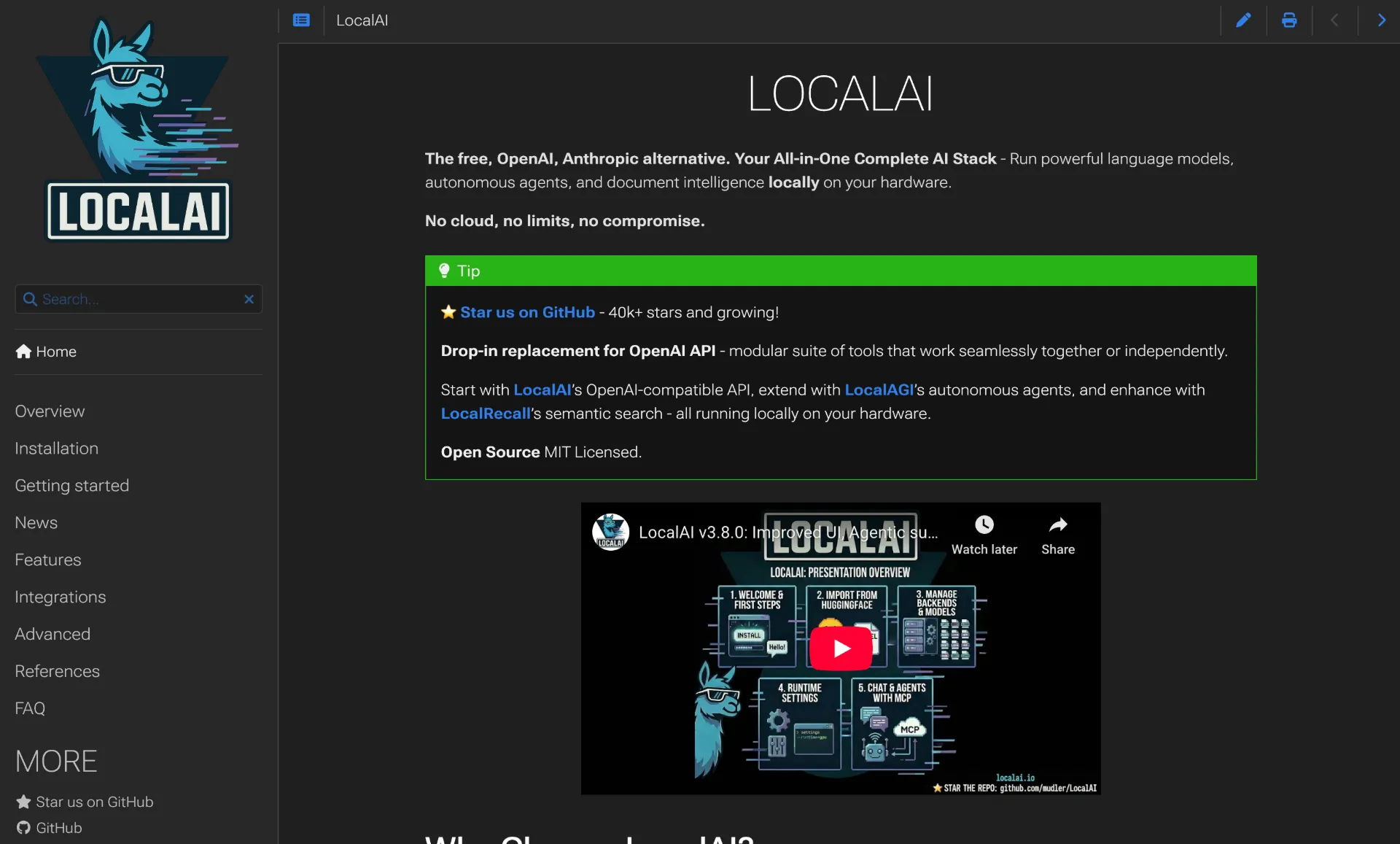Click the print page icon

point(1288,20)
